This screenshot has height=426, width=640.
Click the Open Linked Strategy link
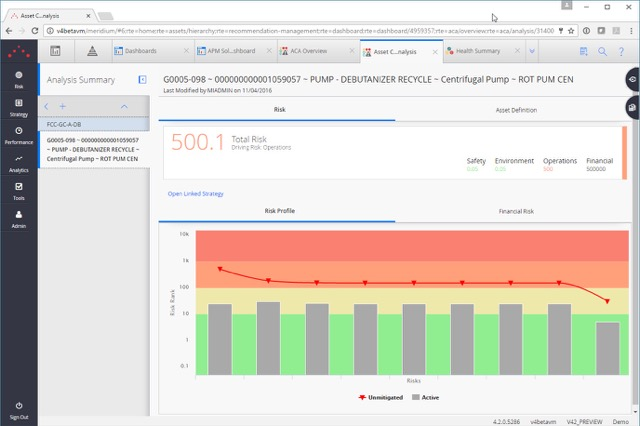point(194,193)
